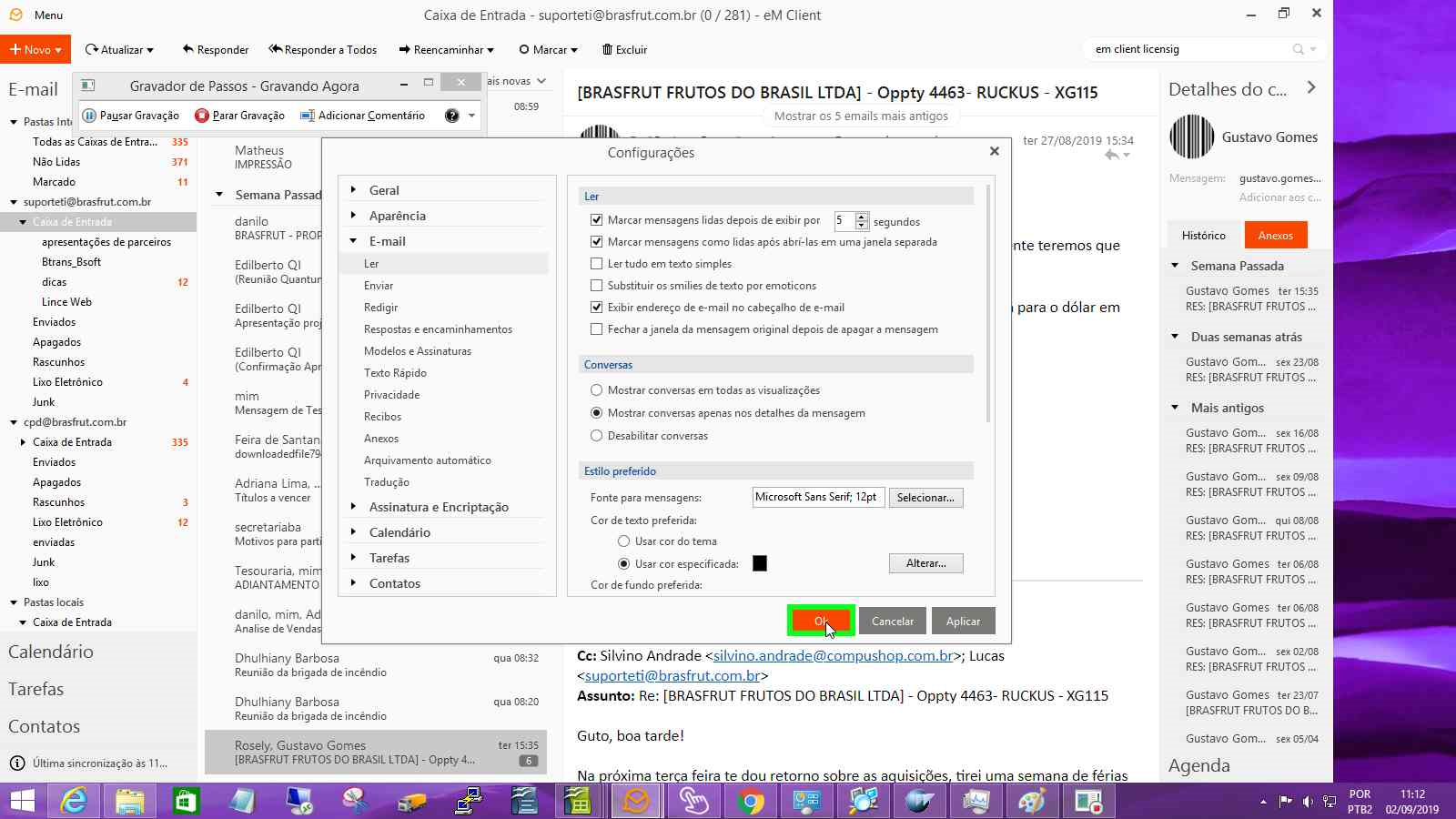Open Steps Recorder help icon
The image size is (1456, 819).
[x=451, y=116]
